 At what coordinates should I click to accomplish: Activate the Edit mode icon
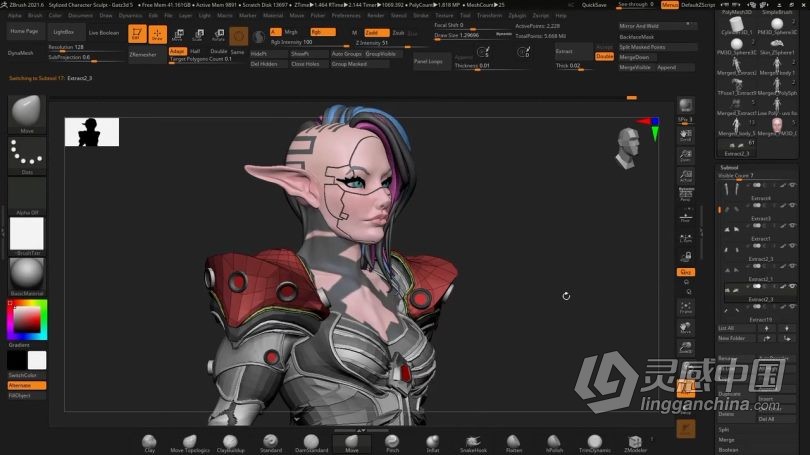[137, 34]
